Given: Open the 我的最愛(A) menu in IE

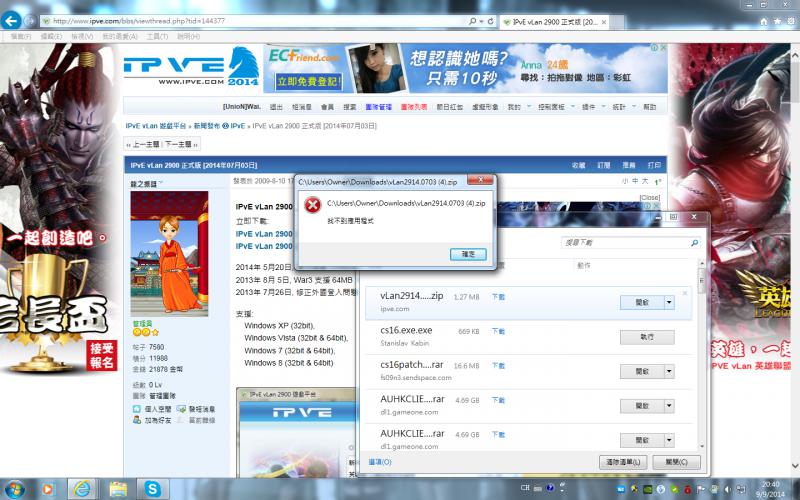Looking at the screenshot, I should [119, 37].
